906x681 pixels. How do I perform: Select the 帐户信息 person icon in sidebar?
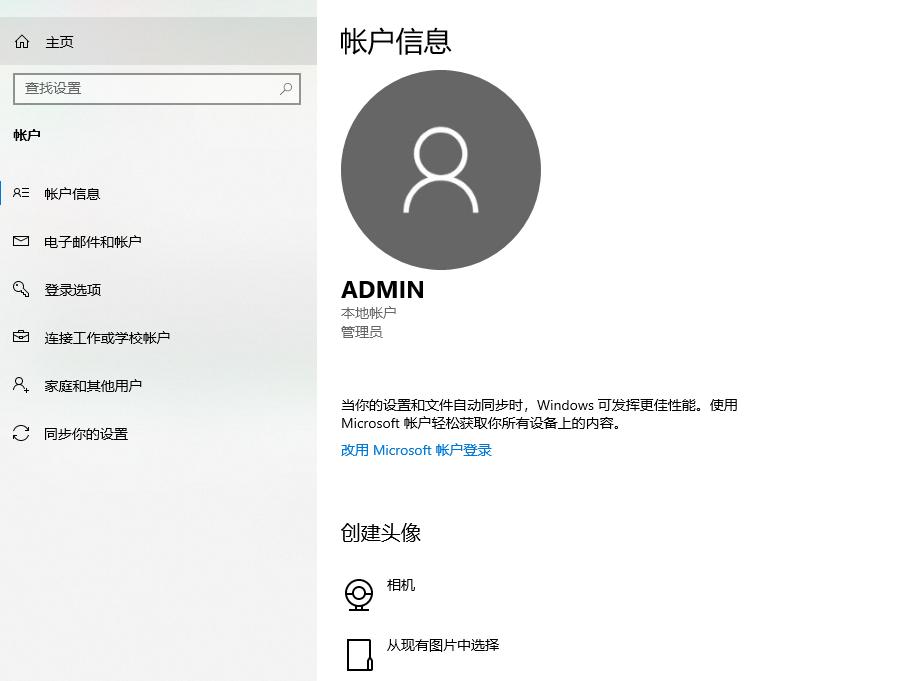click(x=21, y=194)
